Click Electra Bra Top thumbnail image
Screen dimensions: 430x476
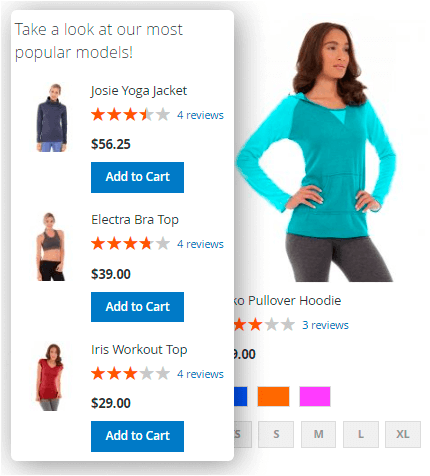[x=51, y=247]
